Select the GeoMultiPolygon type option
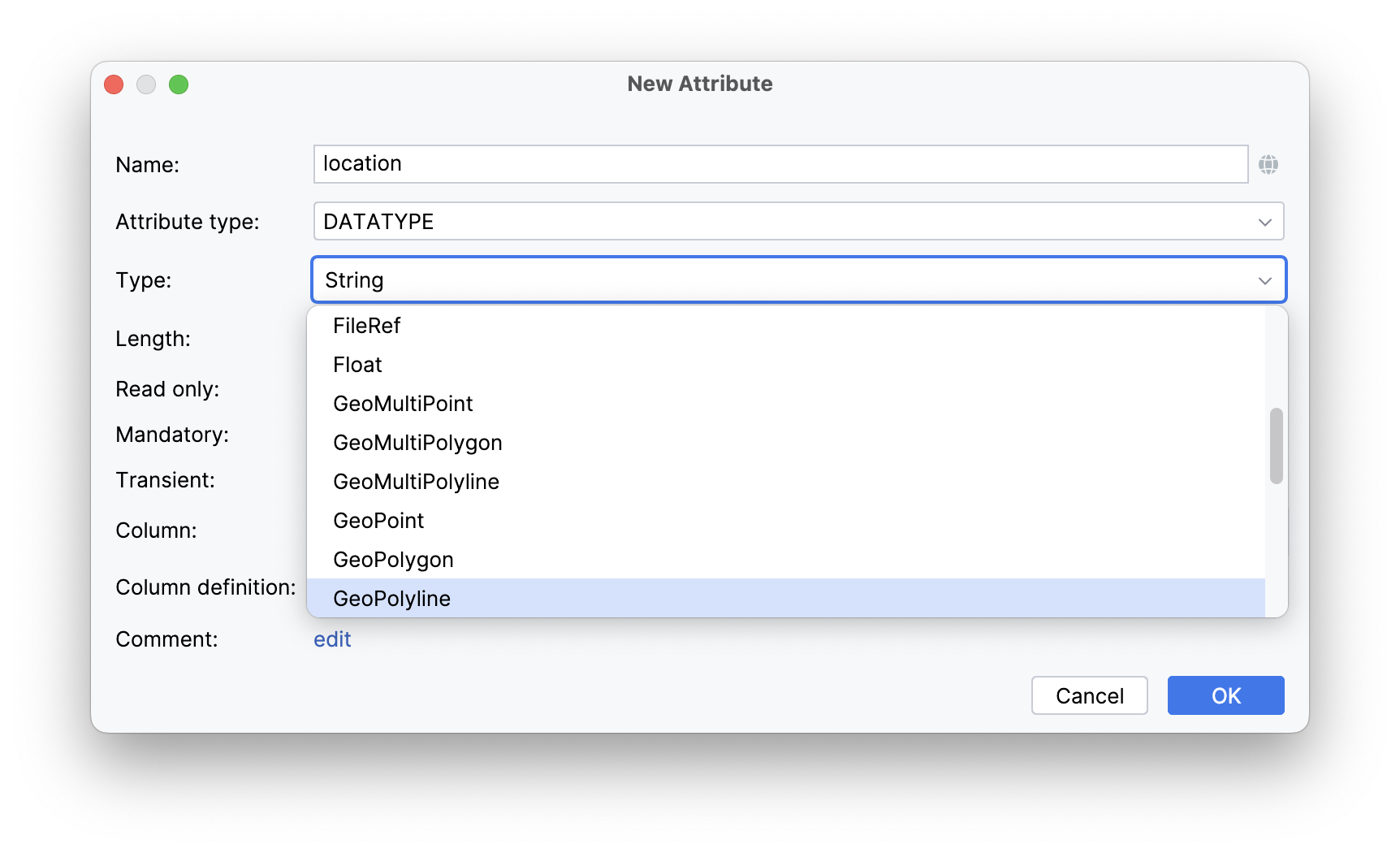1400x853 pixels. [x=417, y=443]
